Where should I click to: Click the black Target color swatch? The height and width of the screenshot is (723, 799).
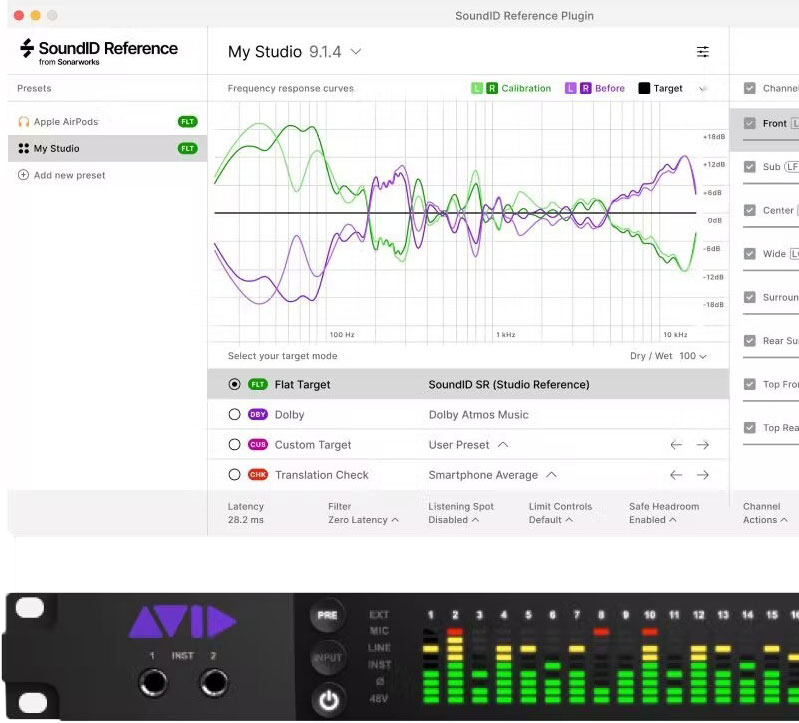click(644, 88)
